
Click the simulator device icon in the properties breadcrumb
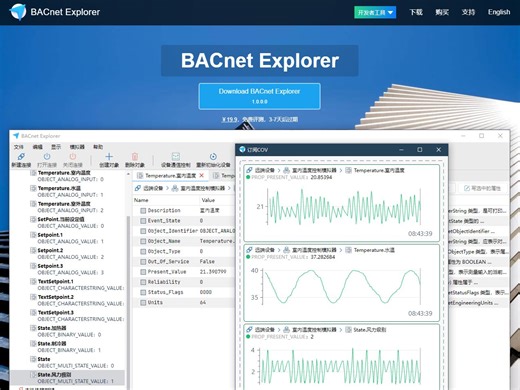click(175, 188)
